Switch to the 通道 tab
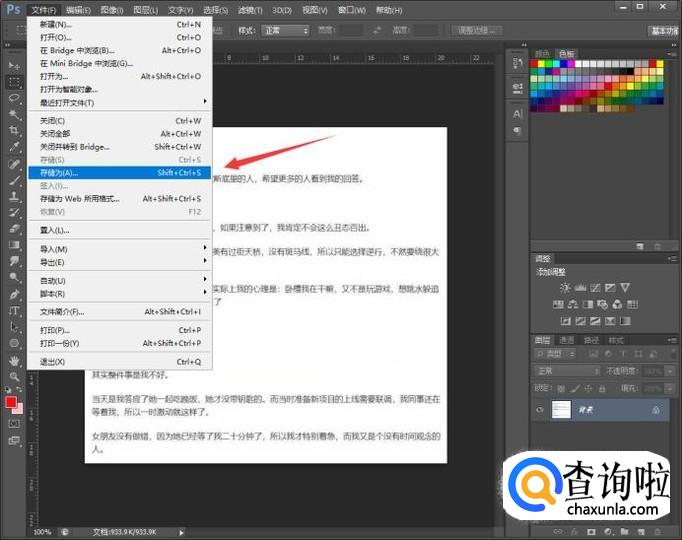The image size is (682, 540). [x=567, y=340]
